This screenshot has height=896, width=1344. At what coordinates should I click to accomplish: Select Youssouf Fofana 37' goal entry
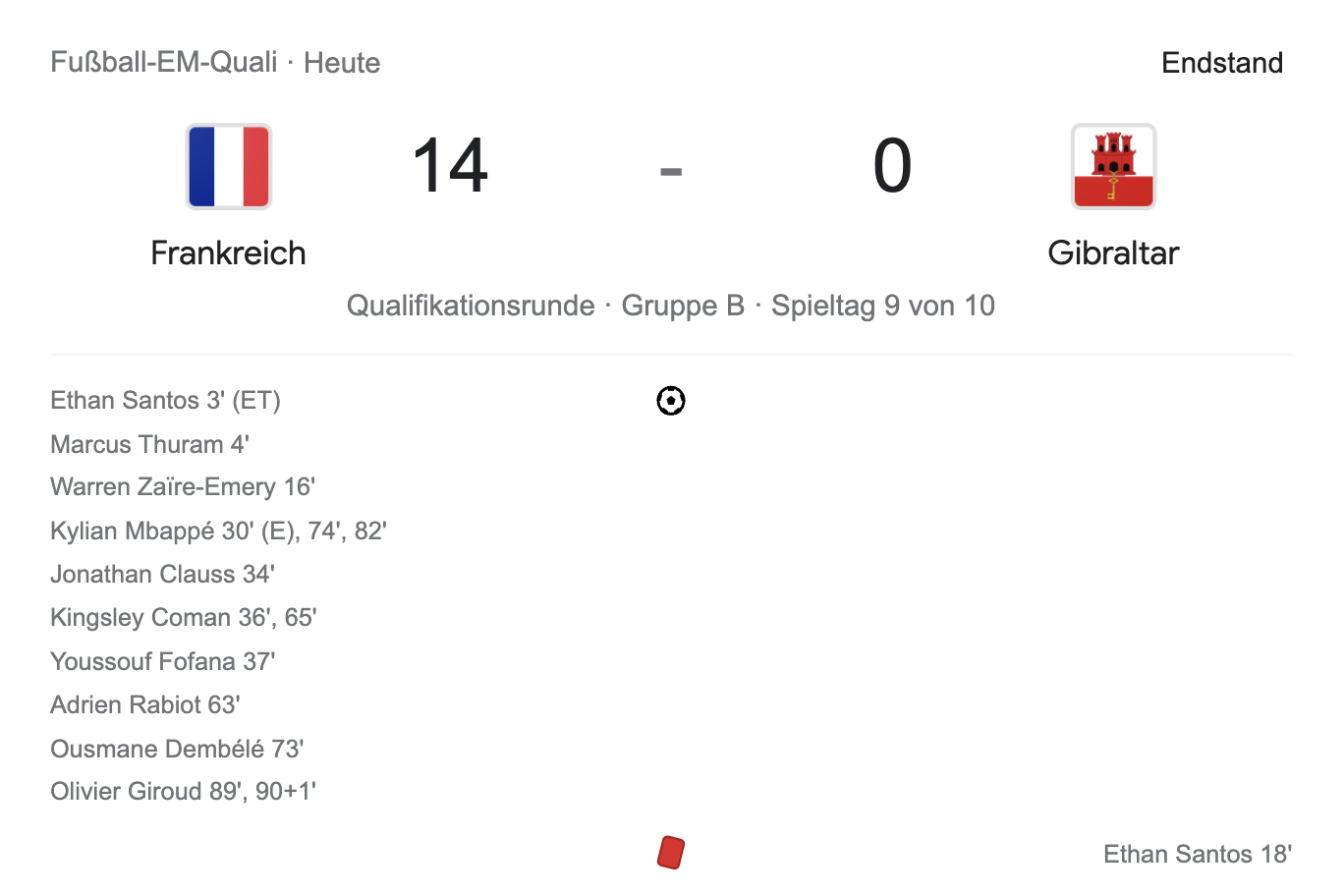[162, 661]
